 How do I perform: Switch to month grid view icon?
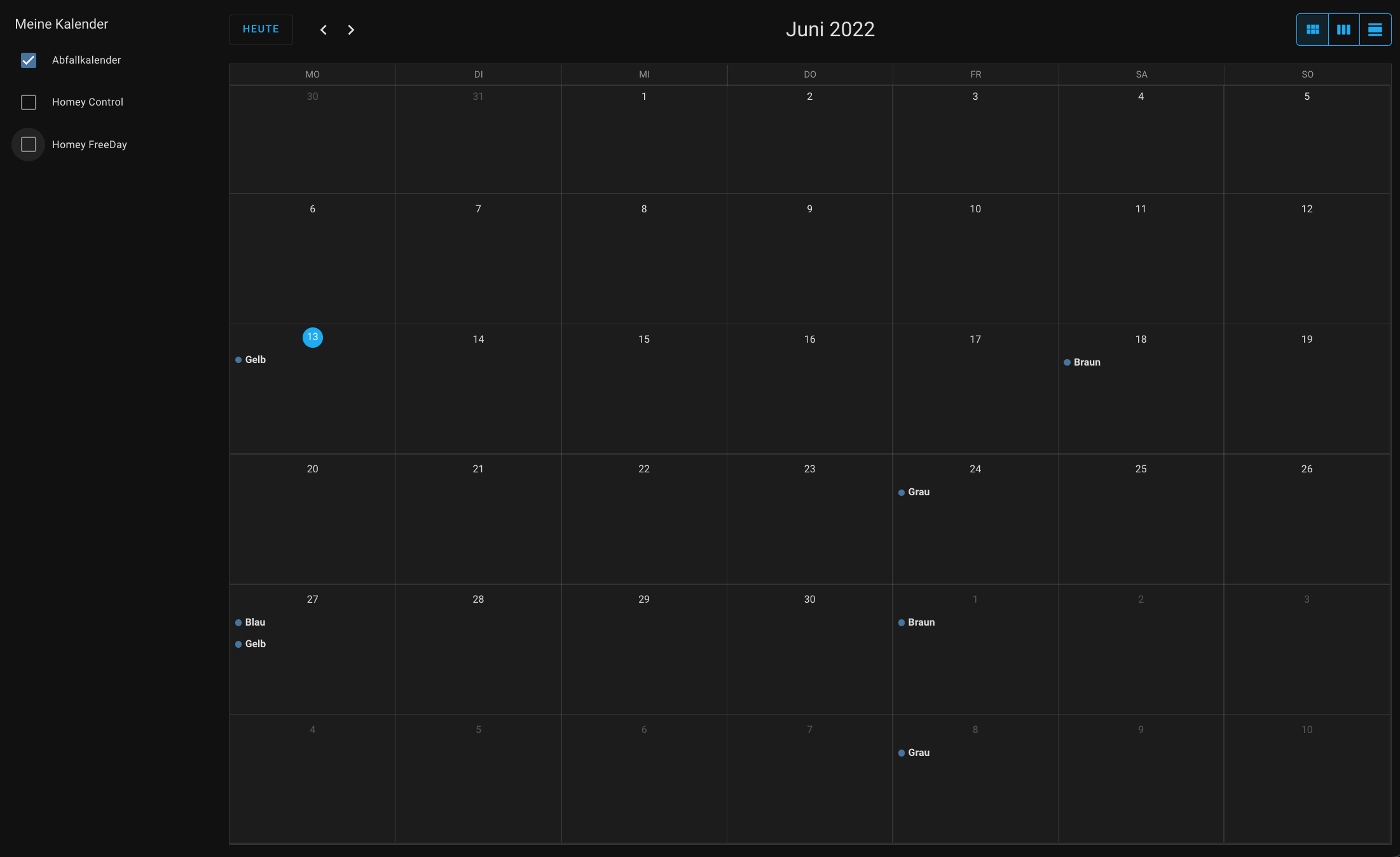point(1312,29)
